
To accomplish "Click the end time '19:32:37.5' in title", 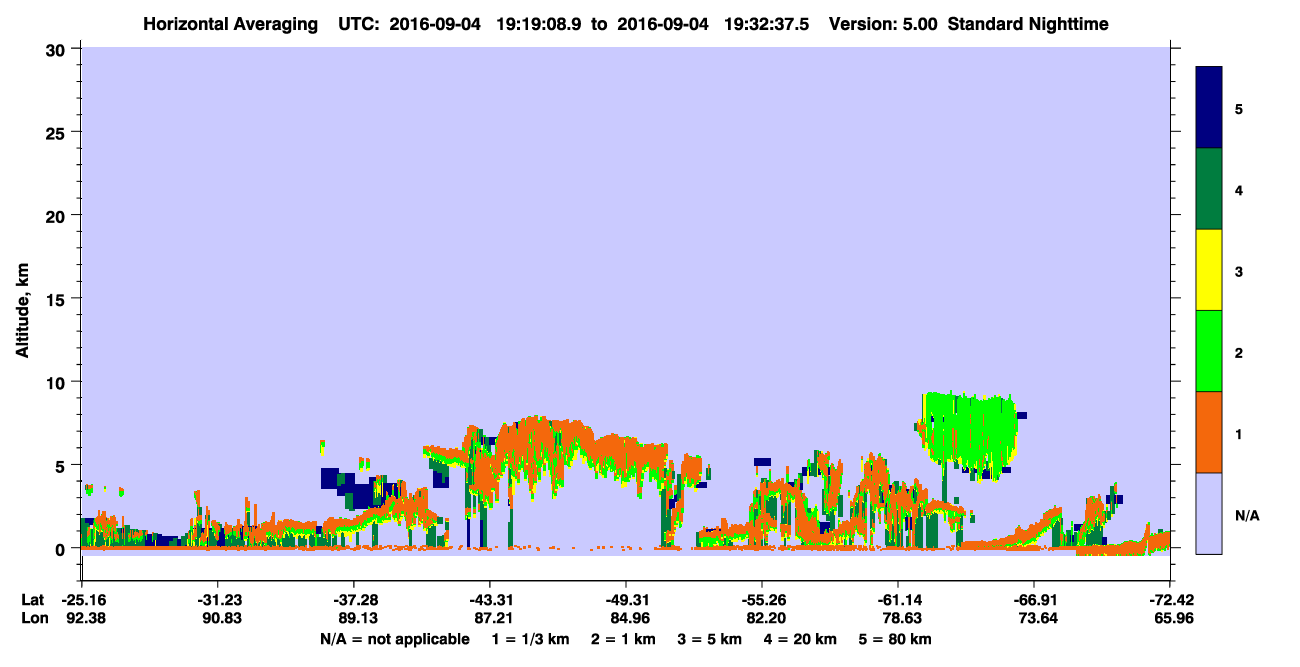I will pyautogui.click(x=765, y=24).
